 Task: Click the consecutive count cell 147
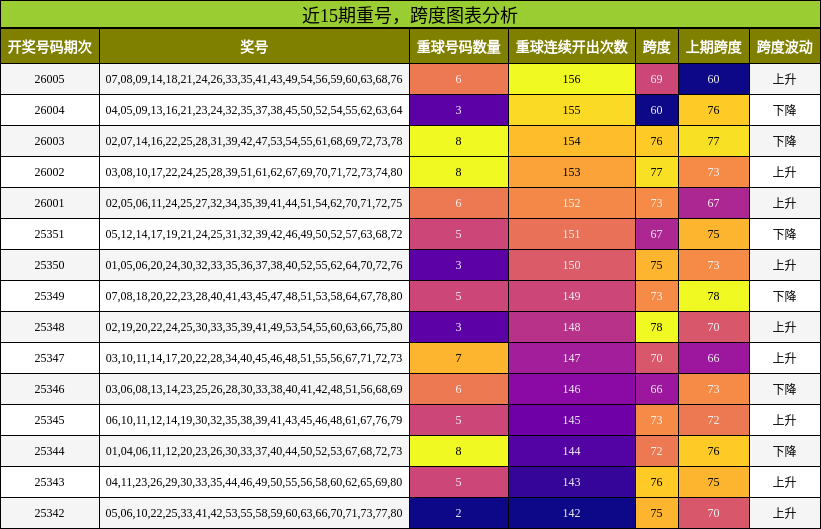click(572, 358)
